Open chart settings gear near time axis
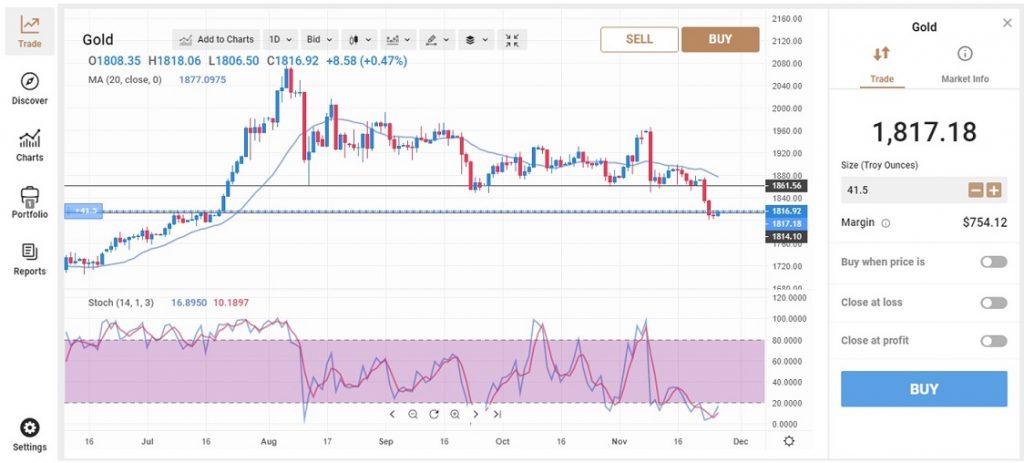Image resolution: width=1024 pixels, height=463 pixels. pos(789,441)
